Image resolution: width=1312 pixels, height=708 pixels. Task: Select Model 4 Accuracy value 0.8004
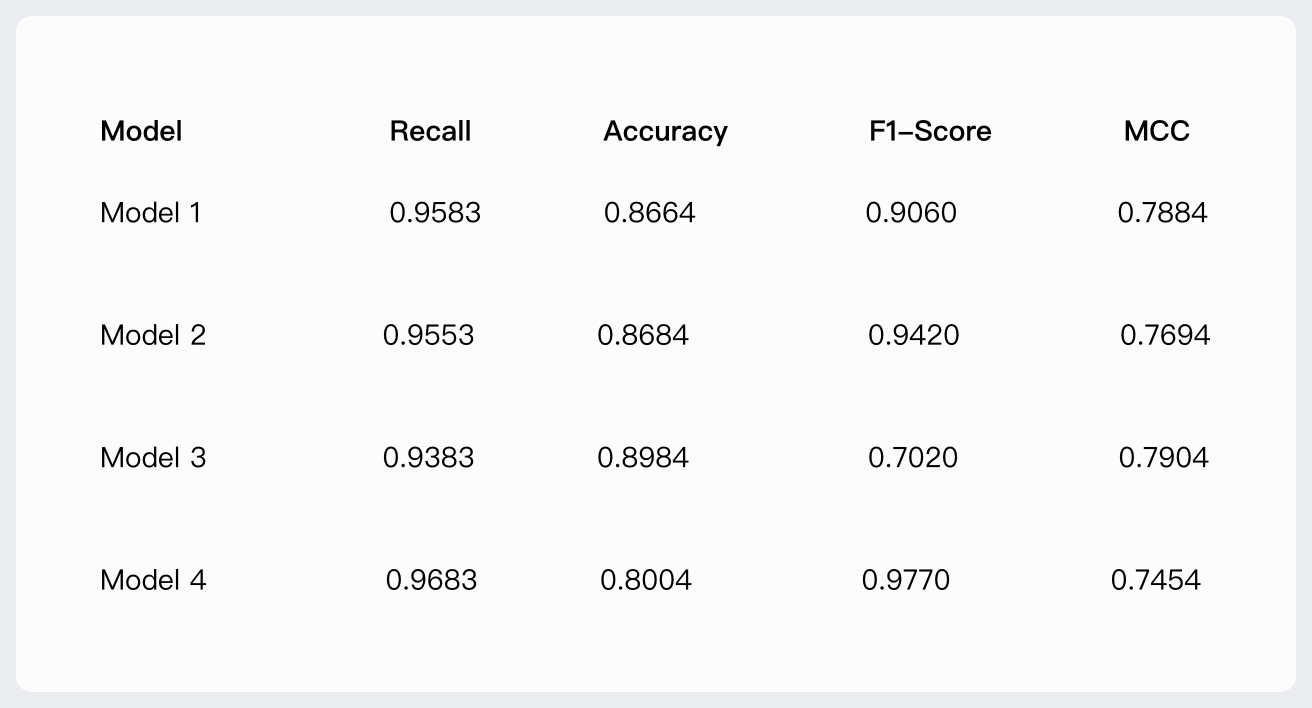[646, 580]
